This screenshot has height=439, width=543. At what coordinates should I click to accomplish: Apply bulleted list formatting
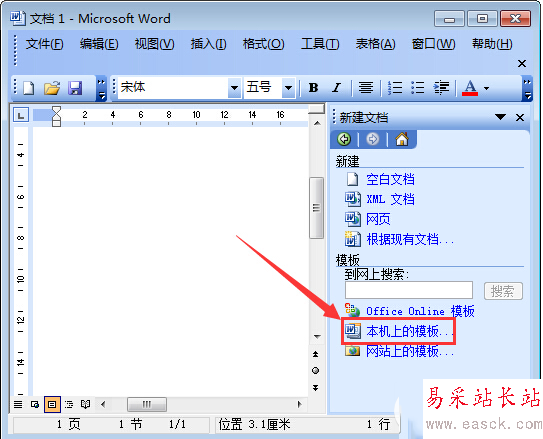[418, 88]
